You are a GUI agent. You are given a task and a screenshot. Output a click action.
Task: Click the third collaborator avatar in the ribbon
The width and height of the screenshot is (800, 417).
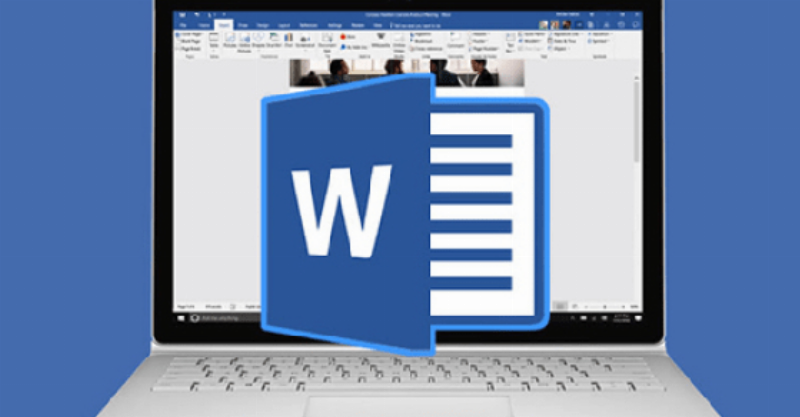(566, 25)
